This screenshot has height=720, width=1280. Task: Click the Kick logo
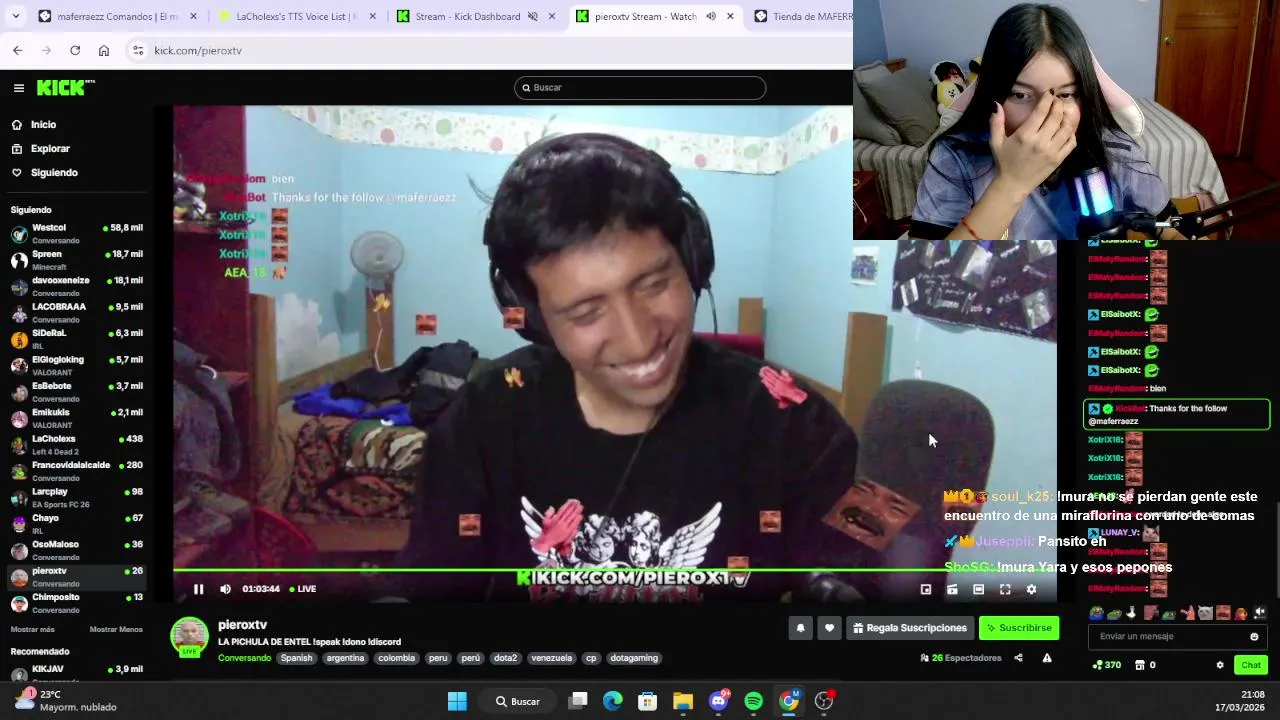pos(65,88)
